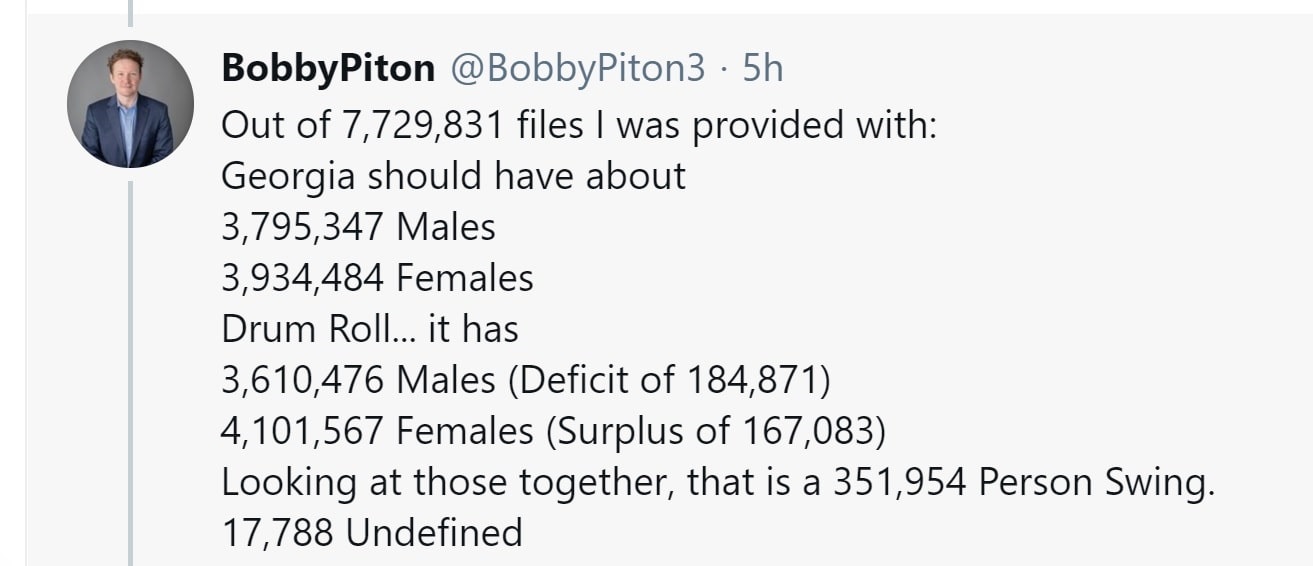Viewport: 1313px width, 566px height.
Task: Click the '3,934,484 Females' line
Action: pyautogui.click(x=377, y=278)
